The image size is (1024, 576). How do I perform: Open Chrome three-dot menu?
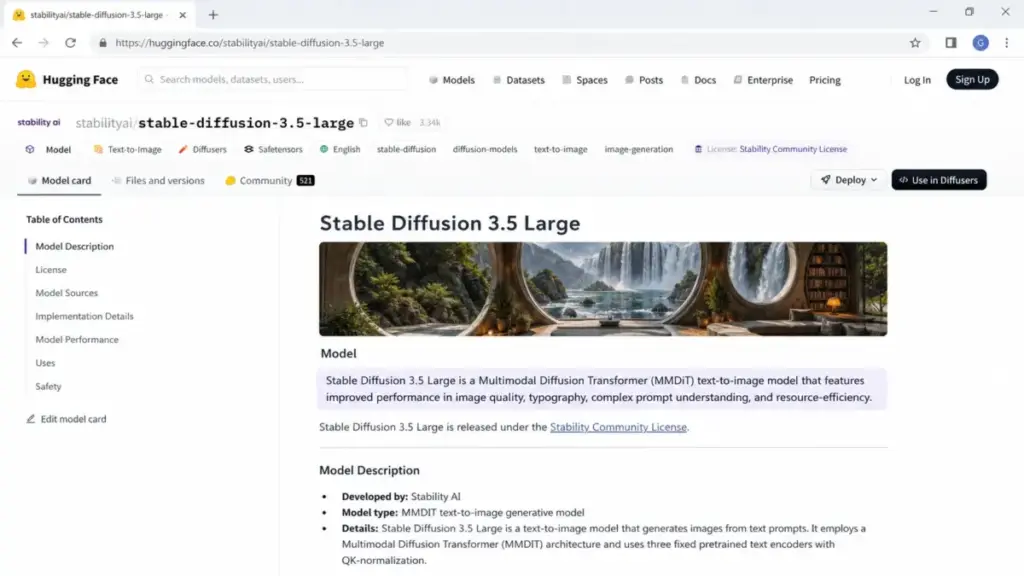point(1006,42)
